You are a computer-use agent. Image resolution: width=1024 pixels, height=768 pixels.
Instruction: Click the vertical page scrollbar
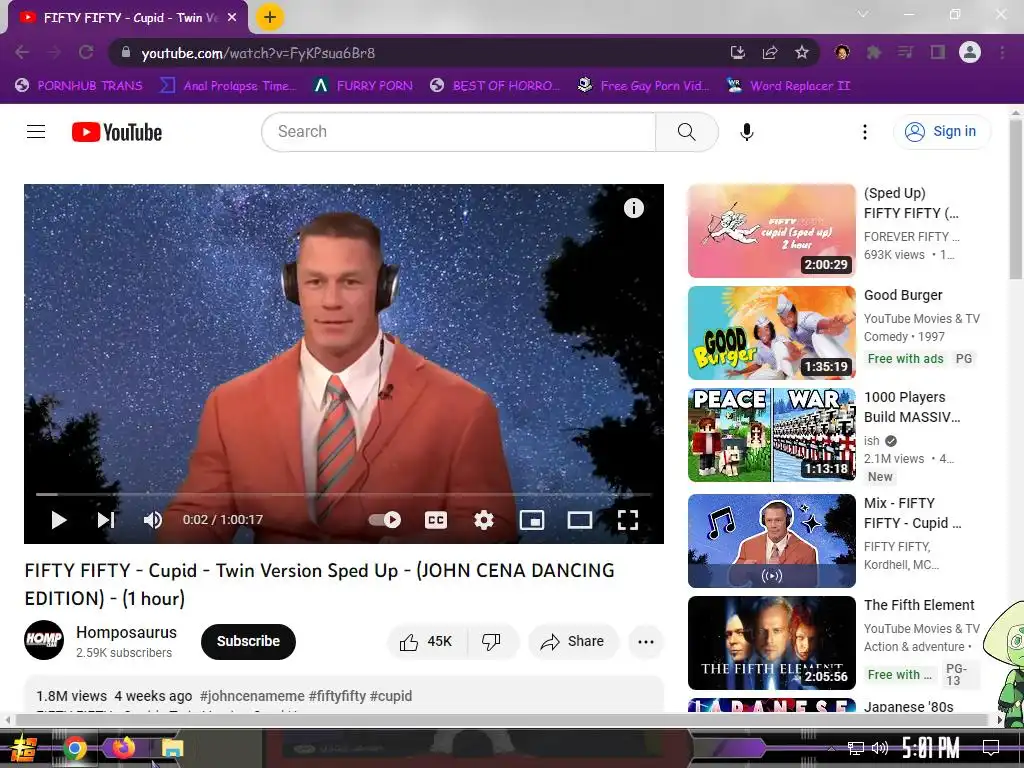1016,199
